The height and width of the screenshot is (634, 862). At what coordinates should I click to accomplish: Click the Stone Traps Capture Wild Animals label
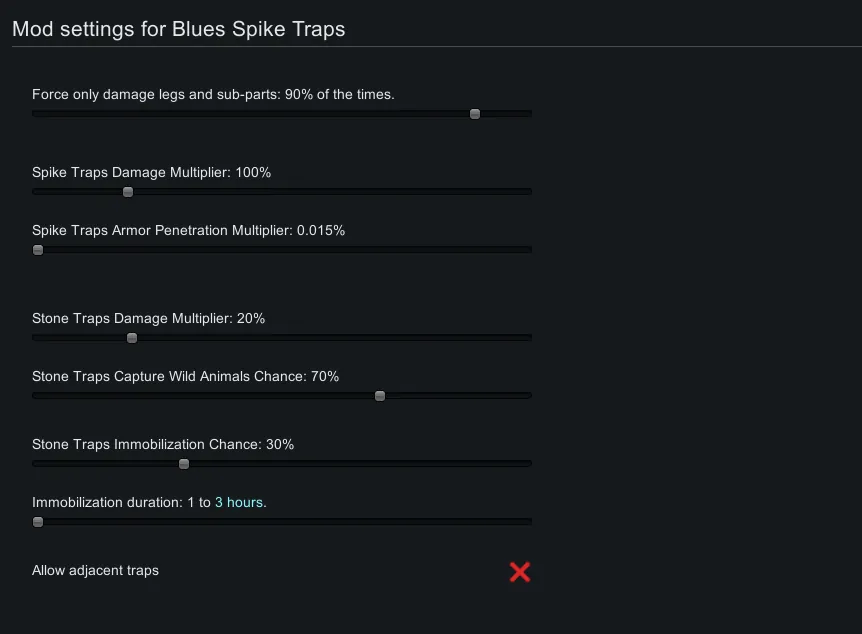(x=185, y=377)
